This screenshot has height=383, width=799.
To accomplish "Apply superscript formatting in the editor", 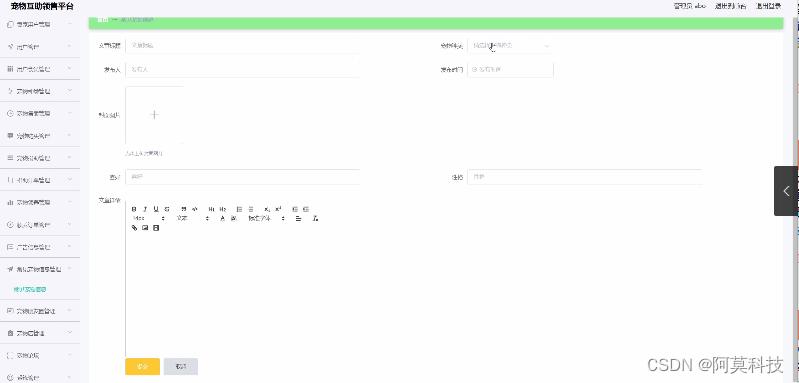I will point(278,209).
